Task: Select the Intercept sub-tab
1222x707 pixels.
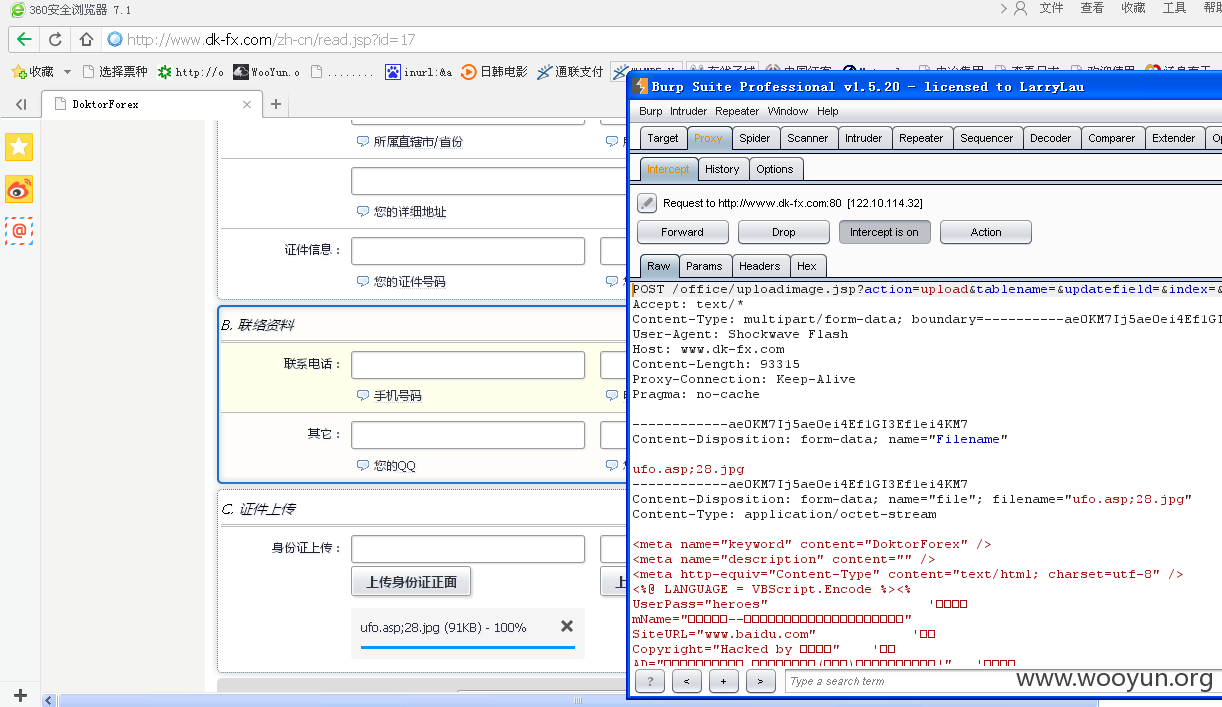Action: pos(667,169)
